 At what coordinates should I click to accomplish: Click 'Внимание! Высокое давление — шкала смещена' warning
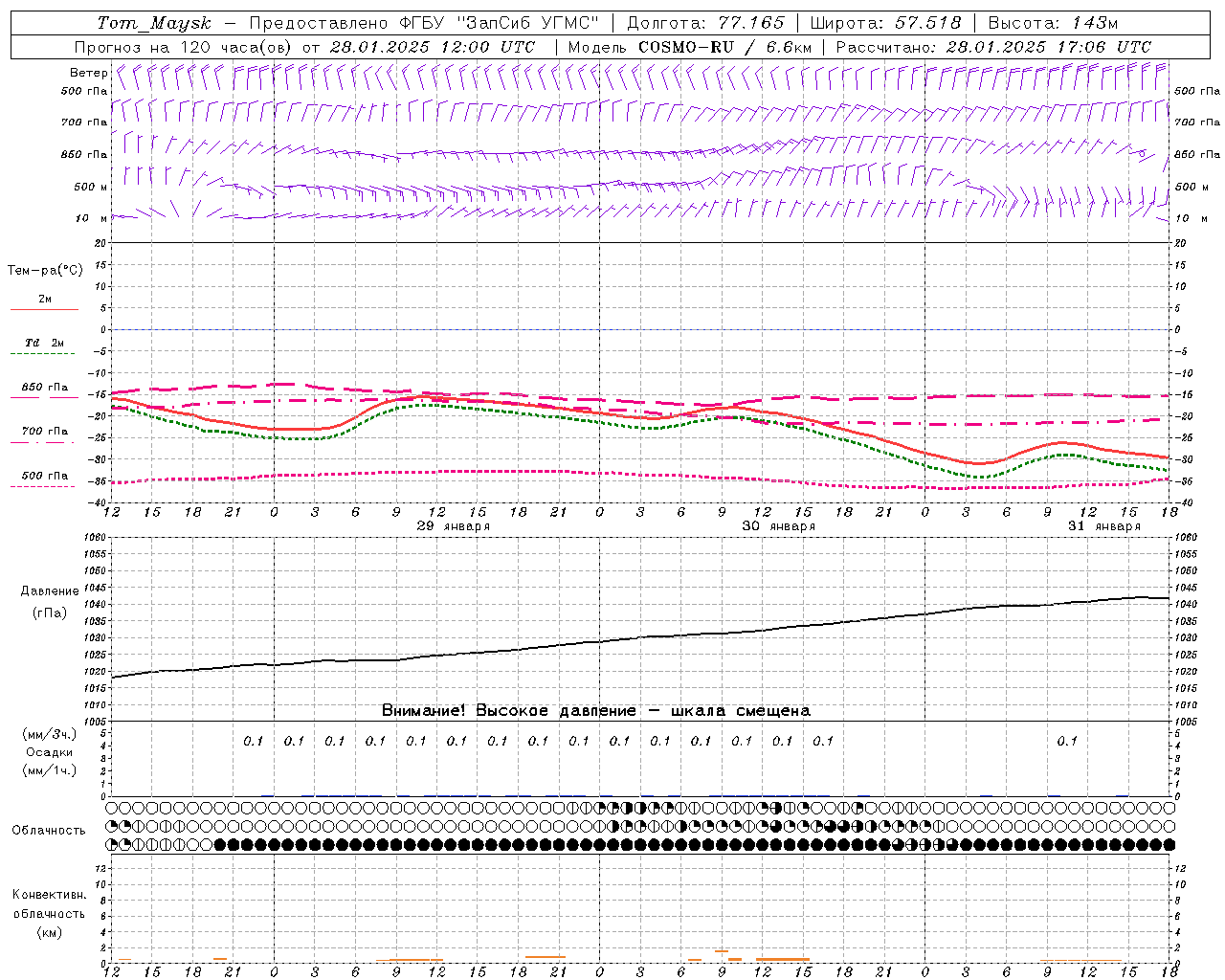[595, 710]
